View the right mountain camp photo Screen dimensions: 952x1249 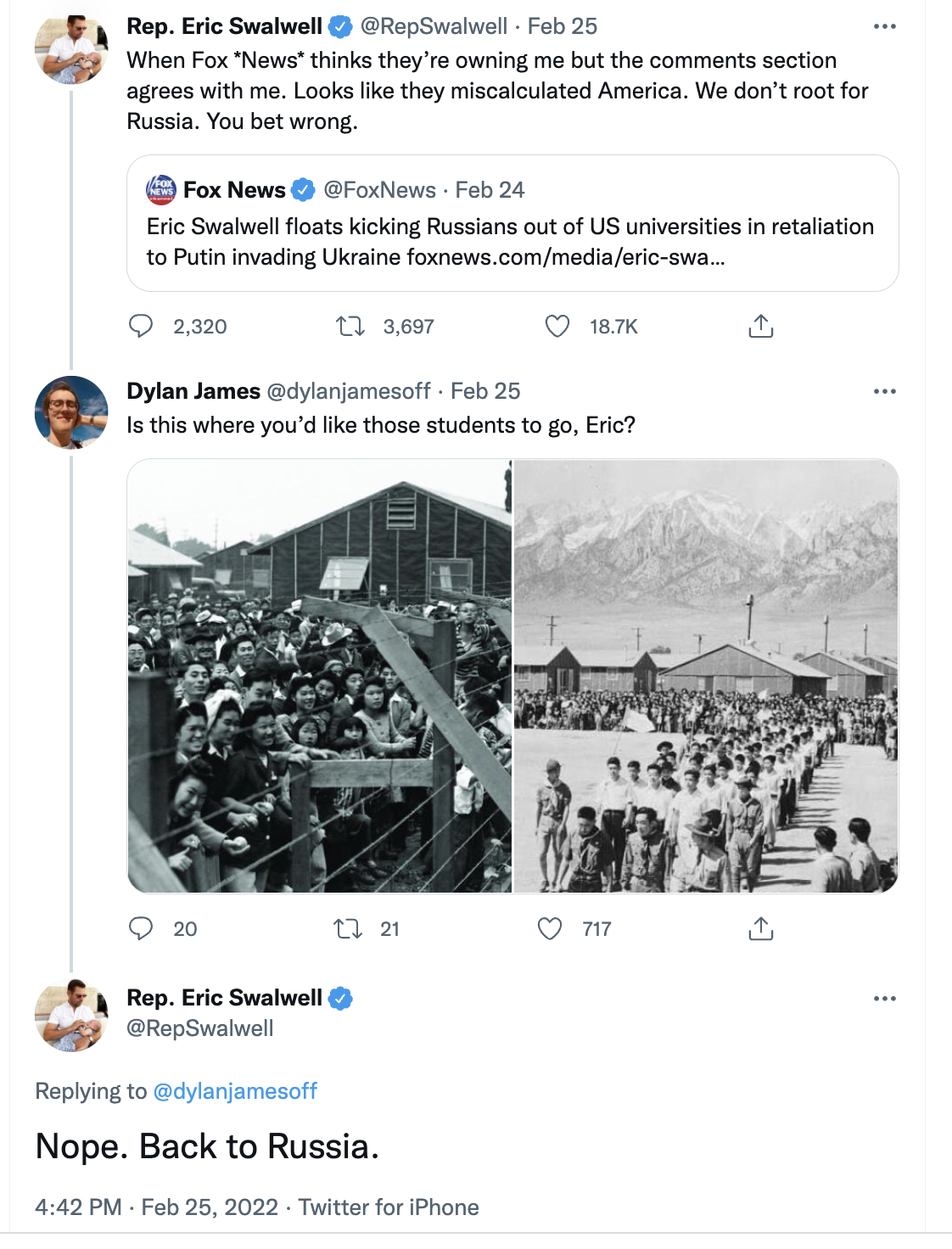(706, 676)
